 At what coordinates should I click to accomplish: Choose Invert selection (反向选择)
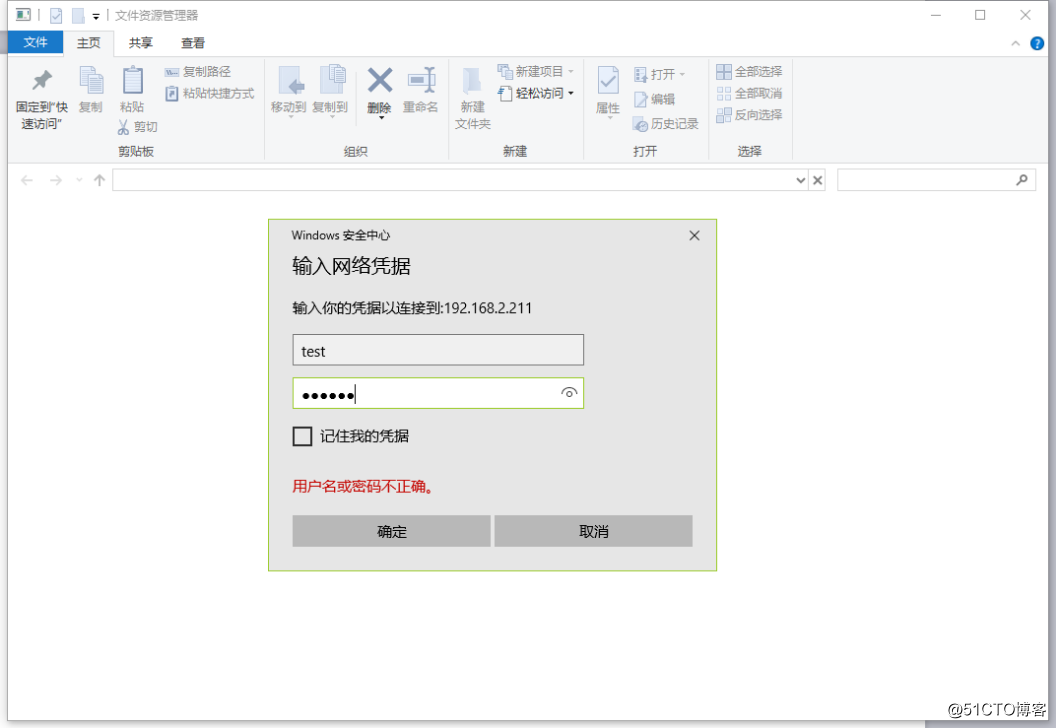coord(750,114)
